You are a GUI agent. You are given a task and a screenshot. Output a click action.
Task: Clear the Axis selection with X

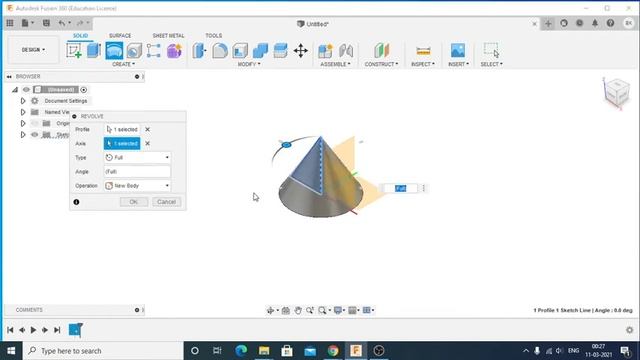click(x=147, y=144)
